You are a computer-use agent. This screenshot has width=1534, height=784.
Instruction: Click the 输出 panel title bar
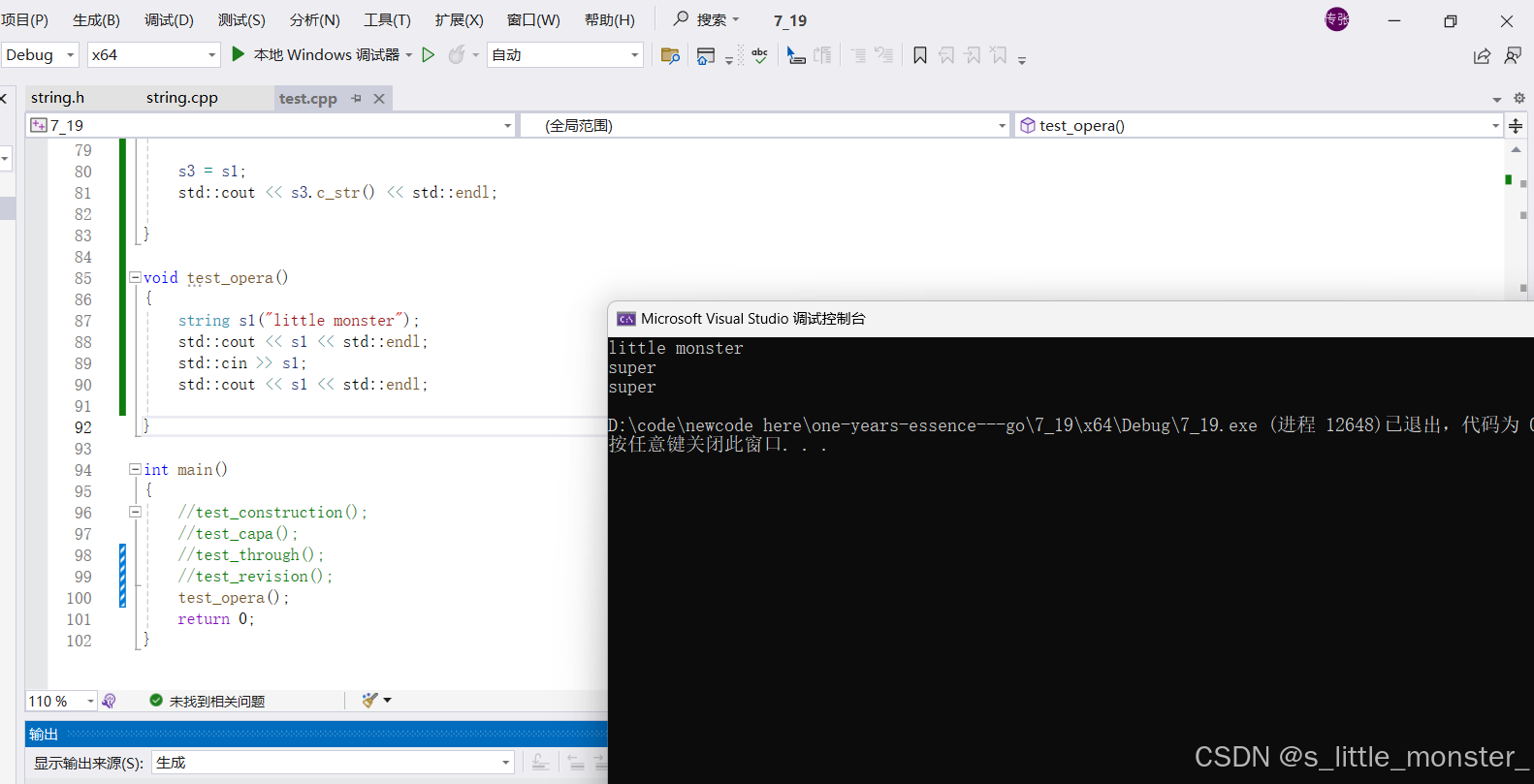coord(316,734)
